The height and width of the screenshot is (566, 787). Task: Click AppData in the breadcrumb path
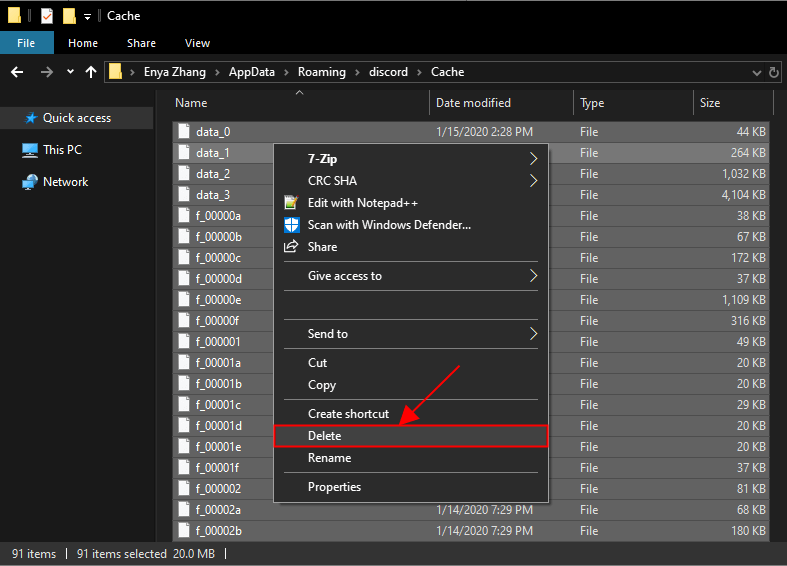251,72
